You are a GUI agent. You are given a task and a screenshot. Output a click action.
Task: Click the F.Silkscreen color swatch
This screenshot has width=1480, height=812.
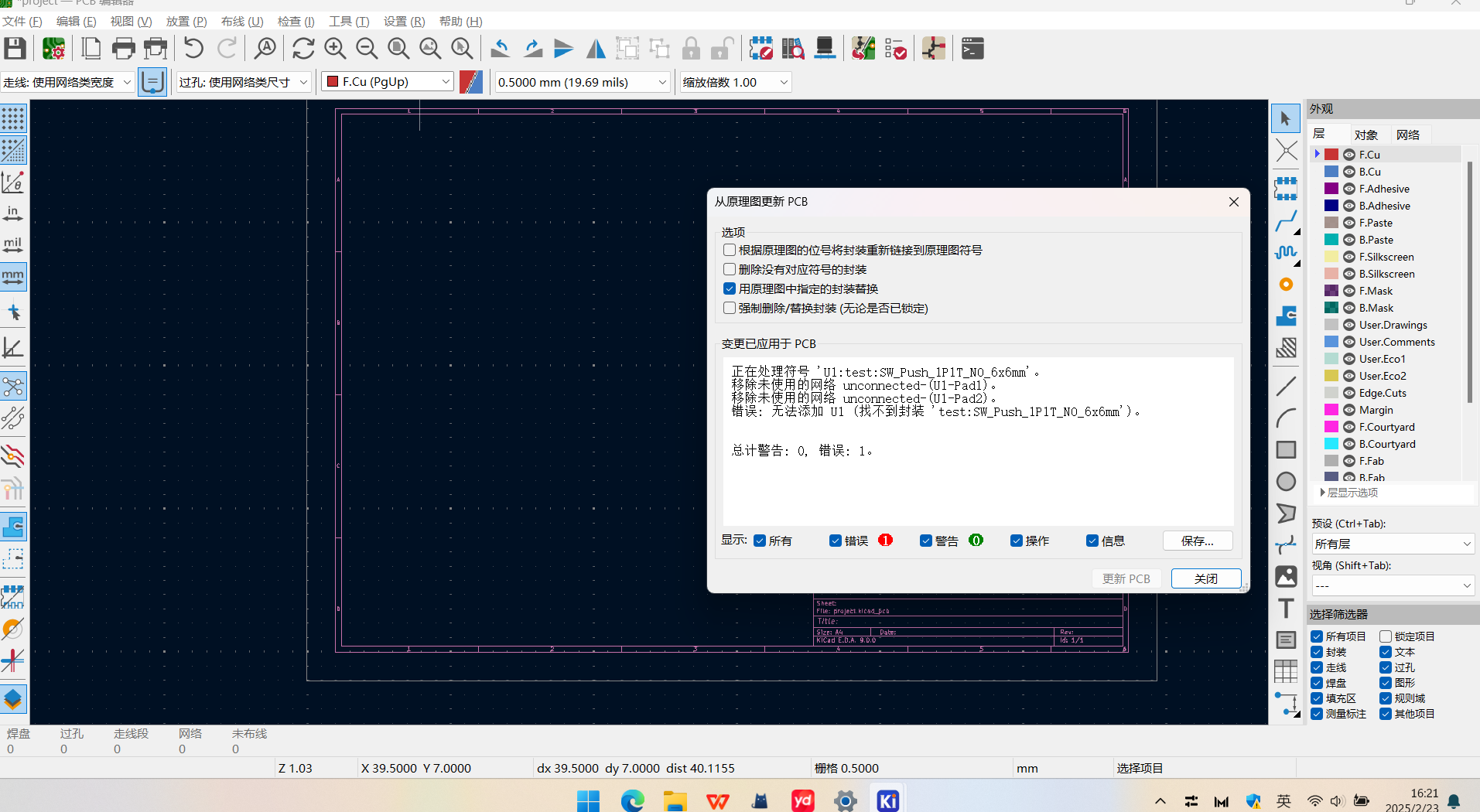tap(1331, 257)
